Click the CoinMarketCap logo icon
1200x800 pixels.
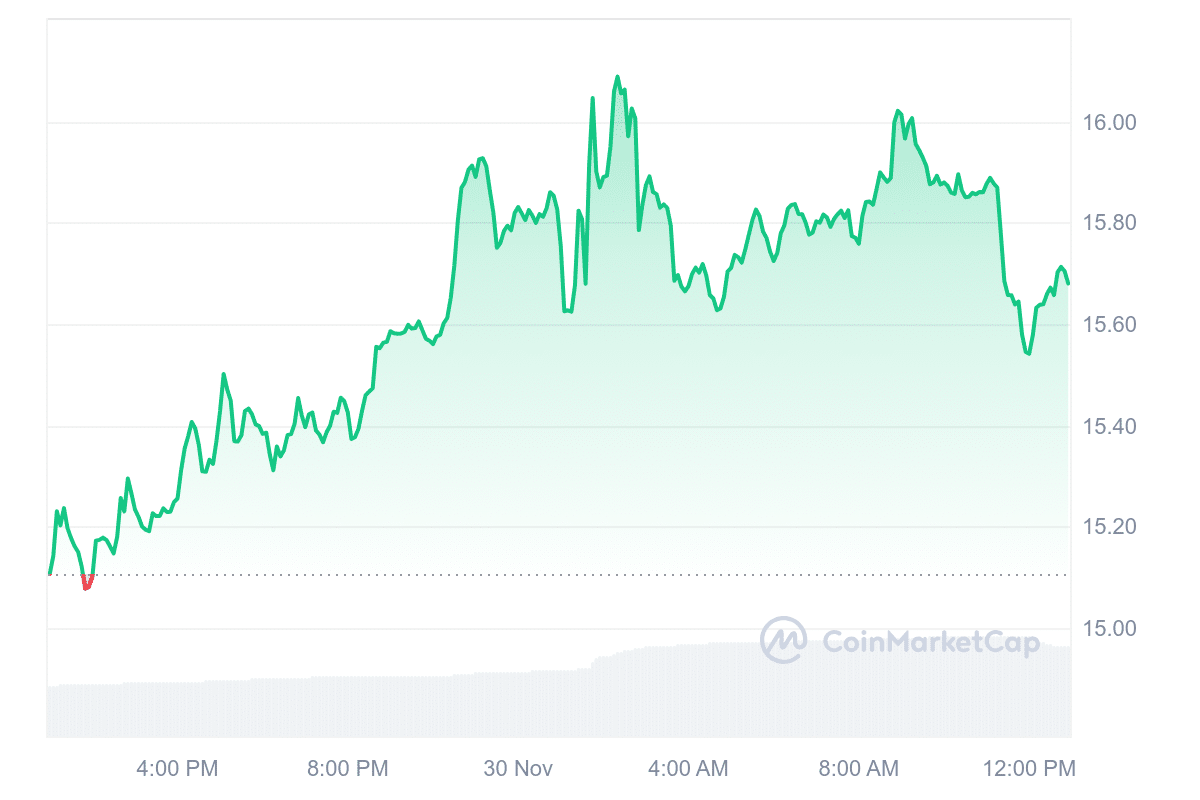click(x=783, y=640)
